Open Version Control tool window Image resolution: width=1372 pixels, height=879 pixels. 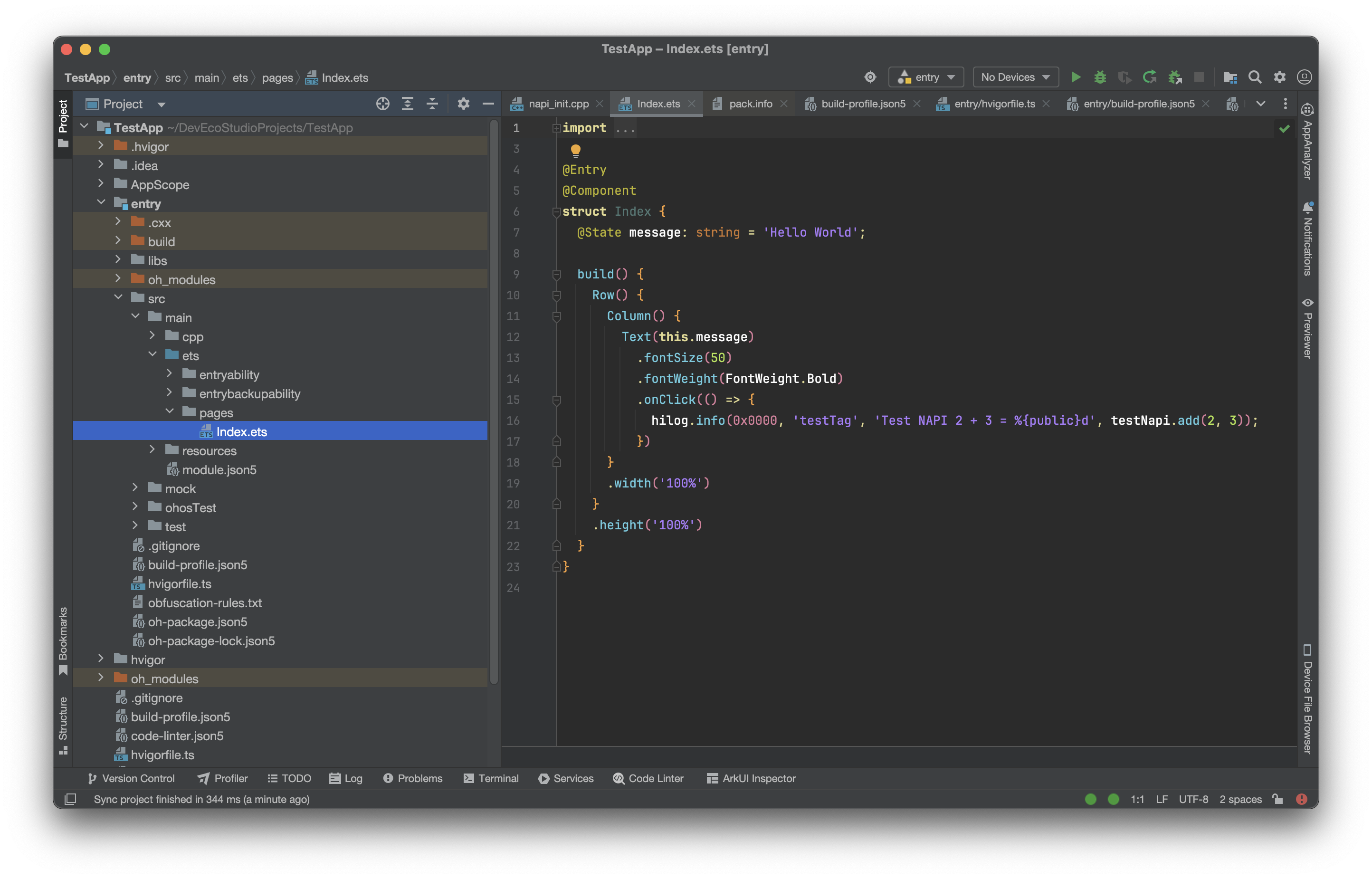tap(131, 778)
